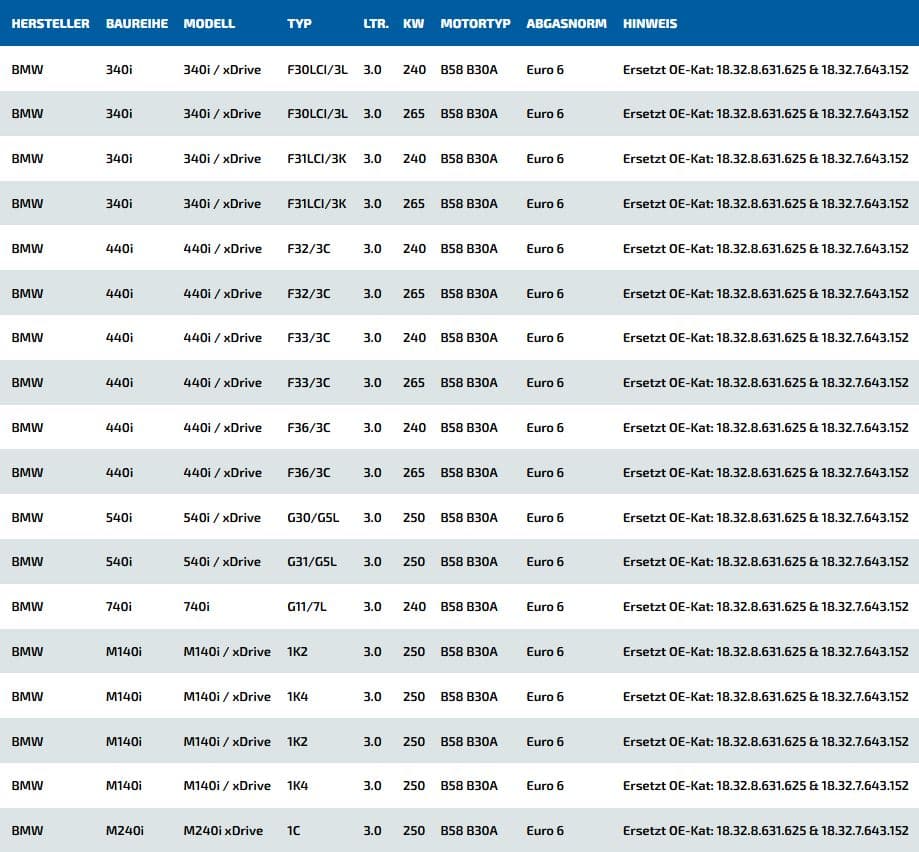Screen dimensions: 919x852
Task: Click the M240i xDrive model cell
Action: [223, 830]
